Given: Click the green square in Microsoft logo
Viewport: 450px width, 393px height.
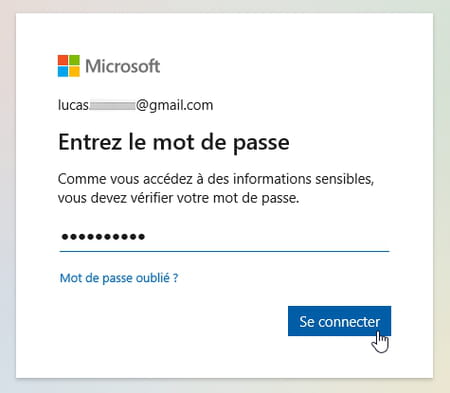Looking at the screenshot, I should [74, 60].
